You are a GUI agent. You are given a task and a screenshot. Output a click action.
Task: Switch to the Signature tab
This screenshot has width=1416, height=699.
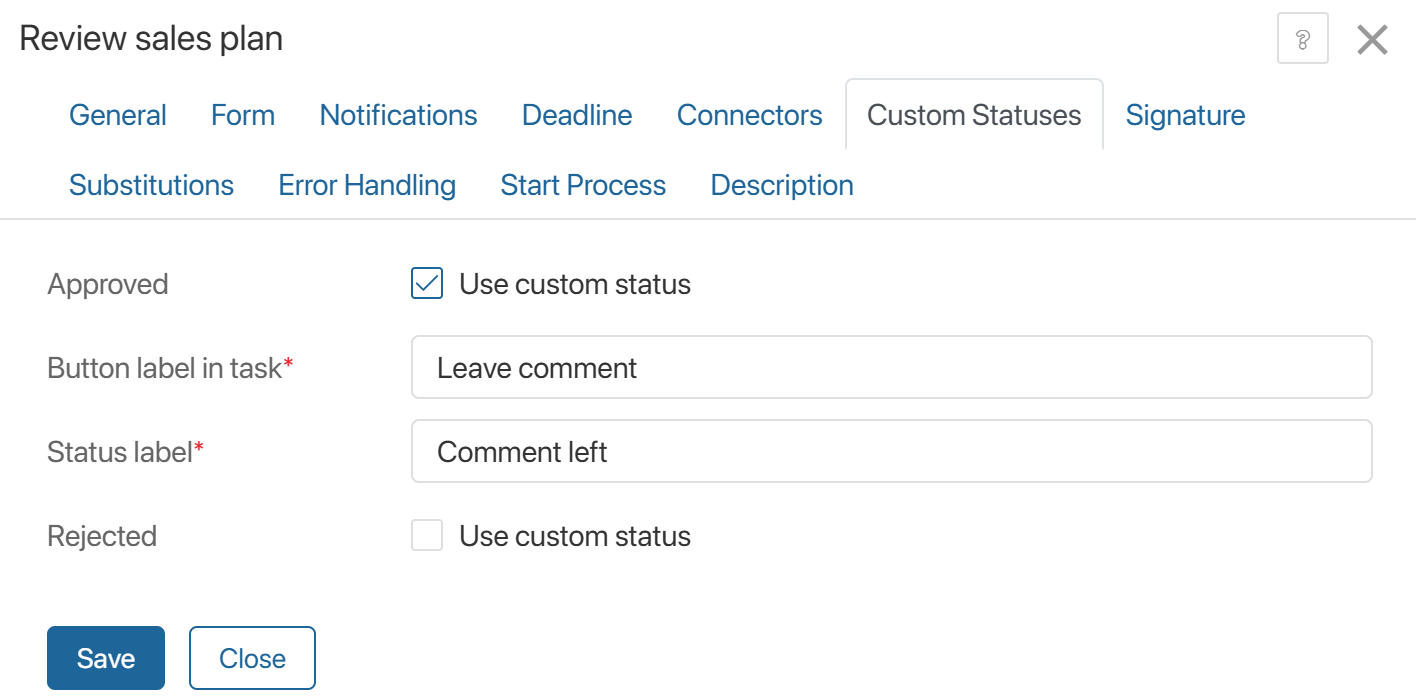[1186, 115]
